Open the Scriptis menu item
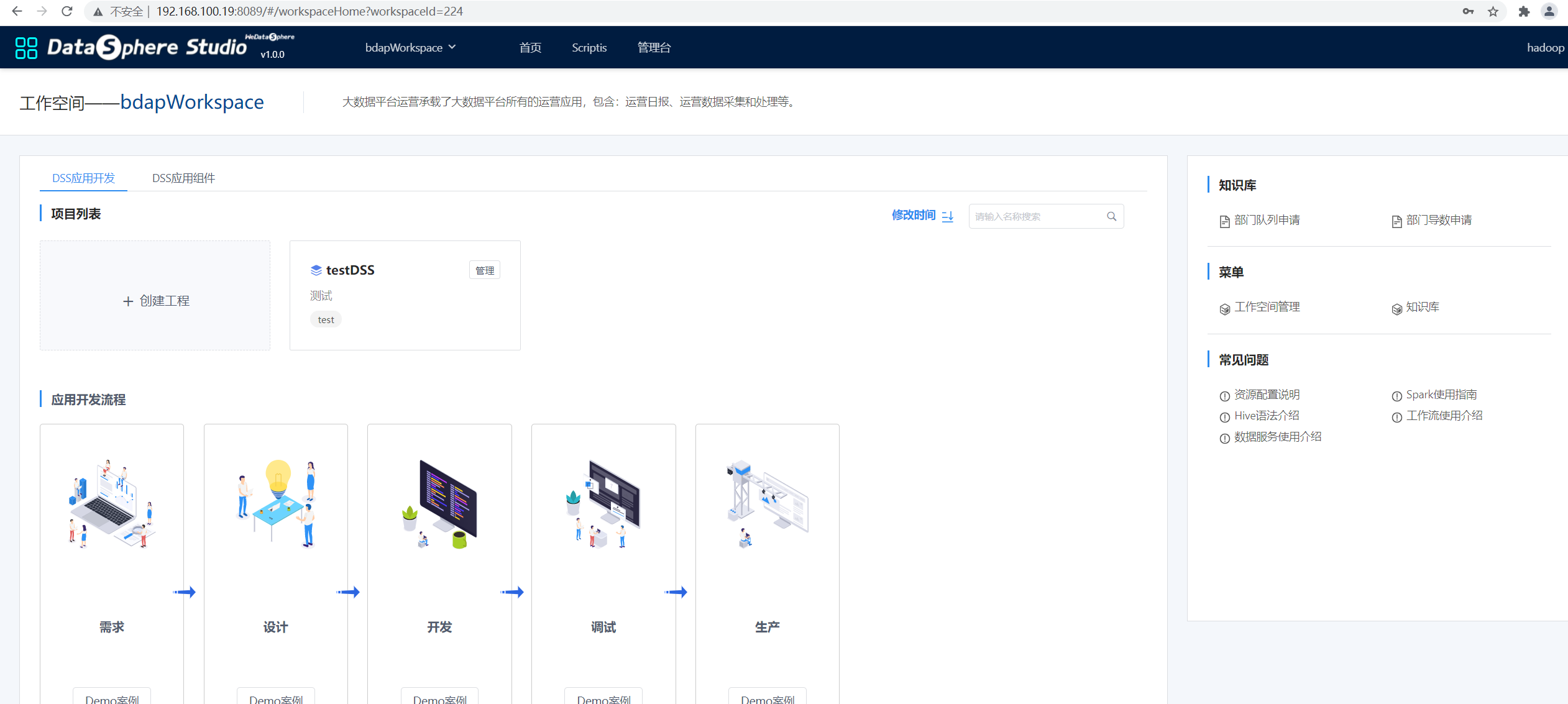Screen dimensions: 1568x704 [589, 47]
